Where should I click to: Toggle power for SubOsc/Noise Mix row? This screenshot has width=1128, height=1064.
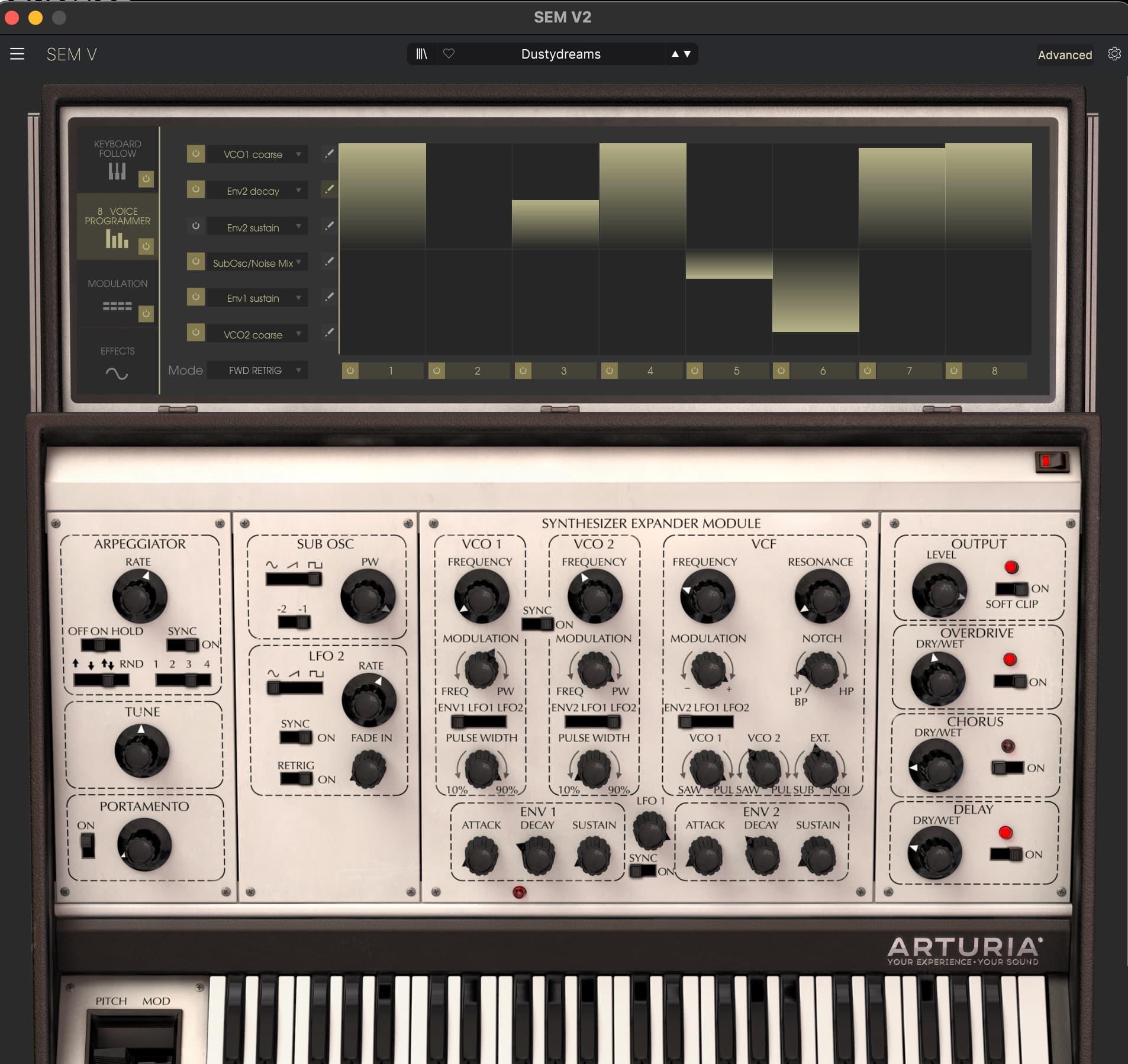196,261
